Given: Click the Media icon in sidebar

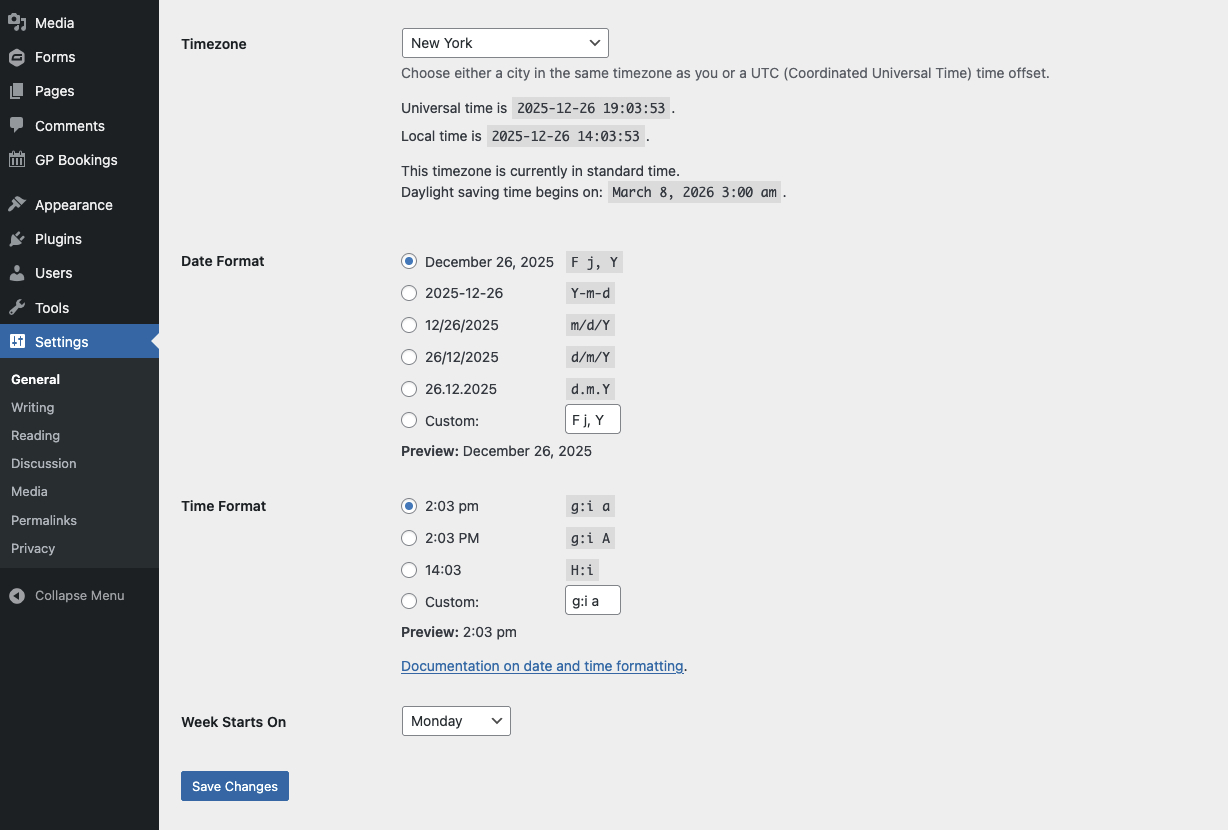Looking at the screenshot, I should [17, 22].
